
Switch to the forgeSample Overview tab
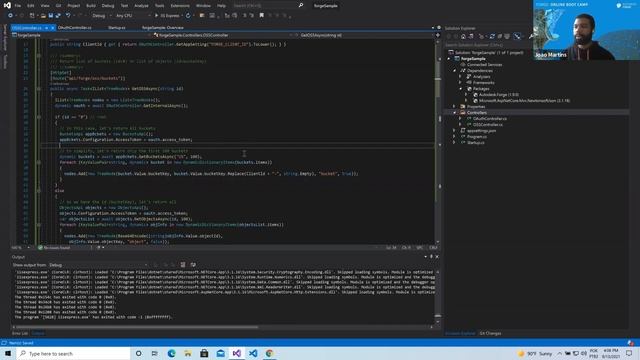click(x=162, y=27)
